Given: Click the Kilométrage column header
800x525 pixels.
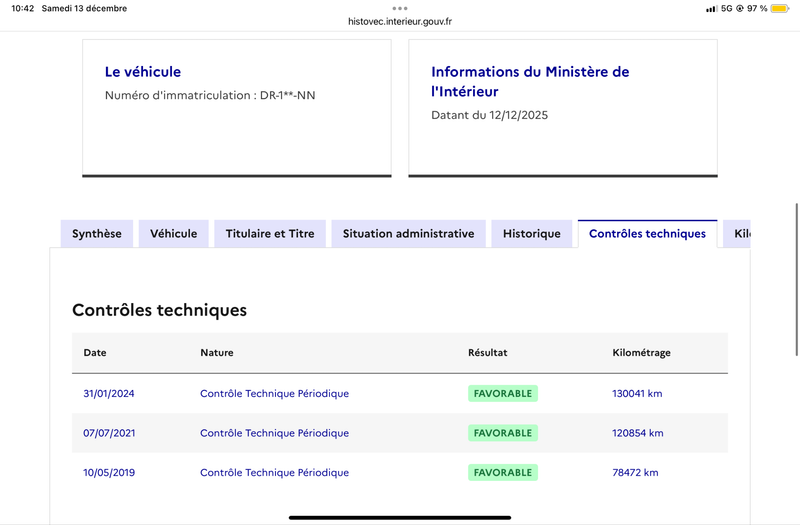Looking at the screenshot, I should point(641,353).
